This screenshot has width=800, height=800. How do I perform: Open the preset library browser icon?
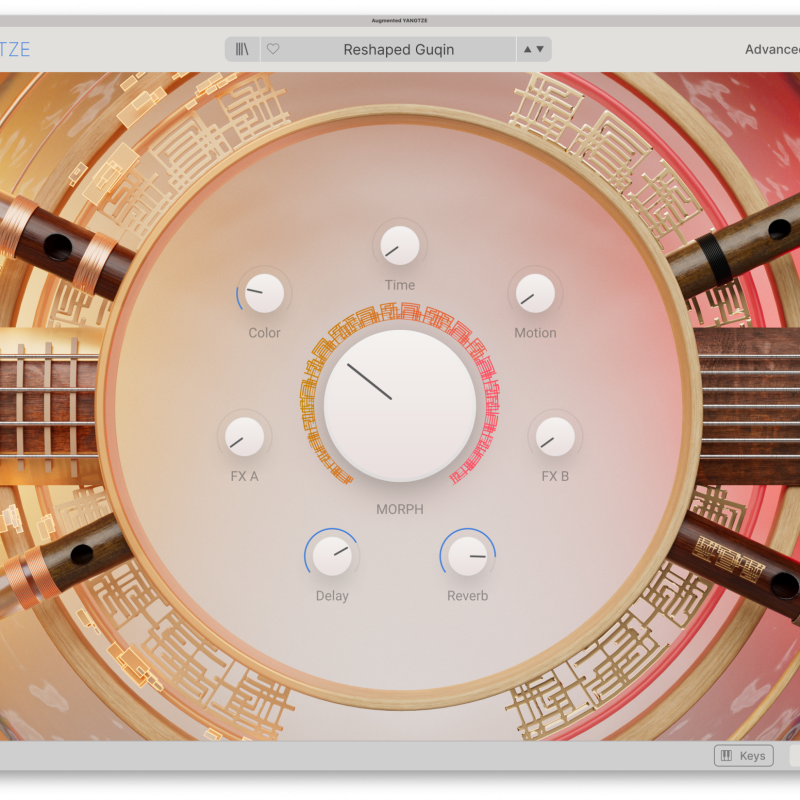(x=242, y=49)
